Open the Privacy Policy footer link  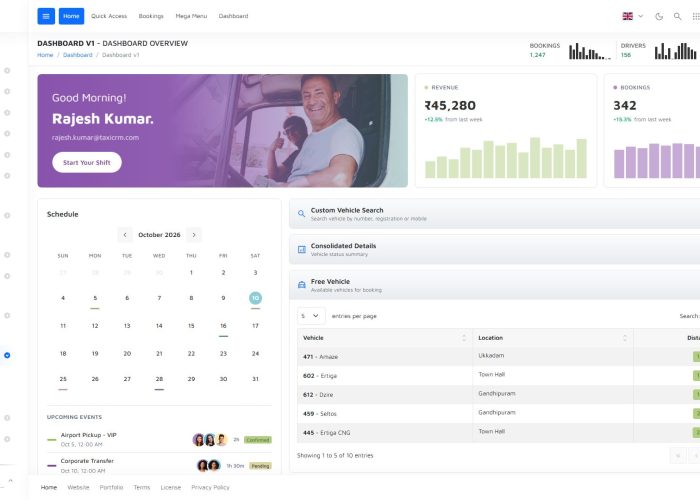210,488
